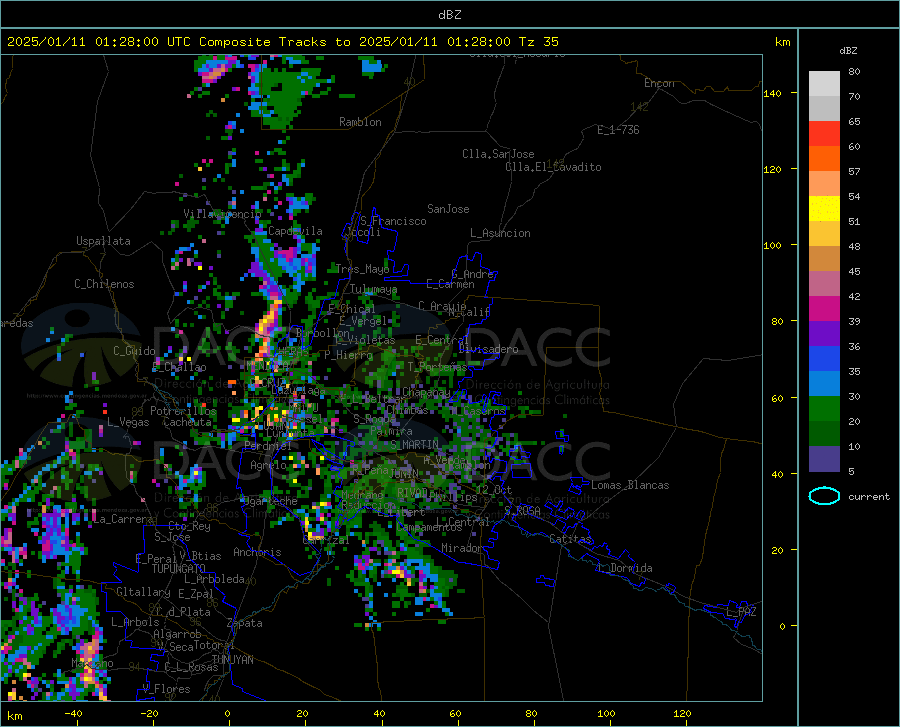
Task: Click the Gltallary map label
Action: (143, 592)
